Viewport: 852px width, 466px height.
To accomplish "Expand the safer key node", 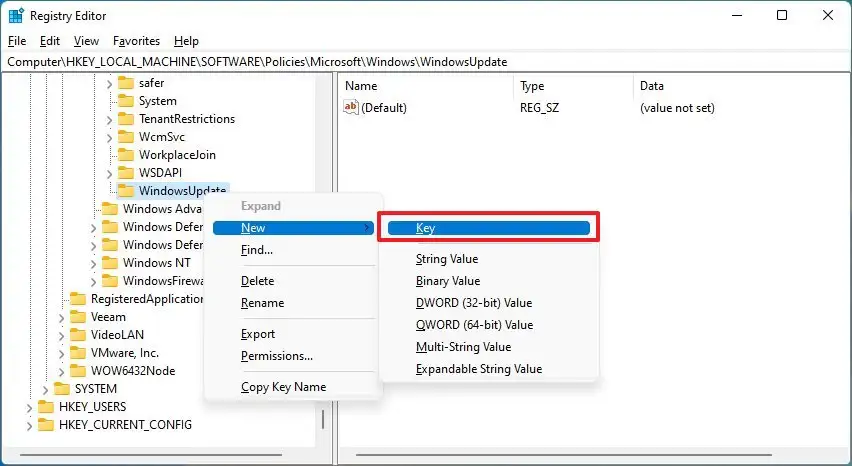I will 109,83.
